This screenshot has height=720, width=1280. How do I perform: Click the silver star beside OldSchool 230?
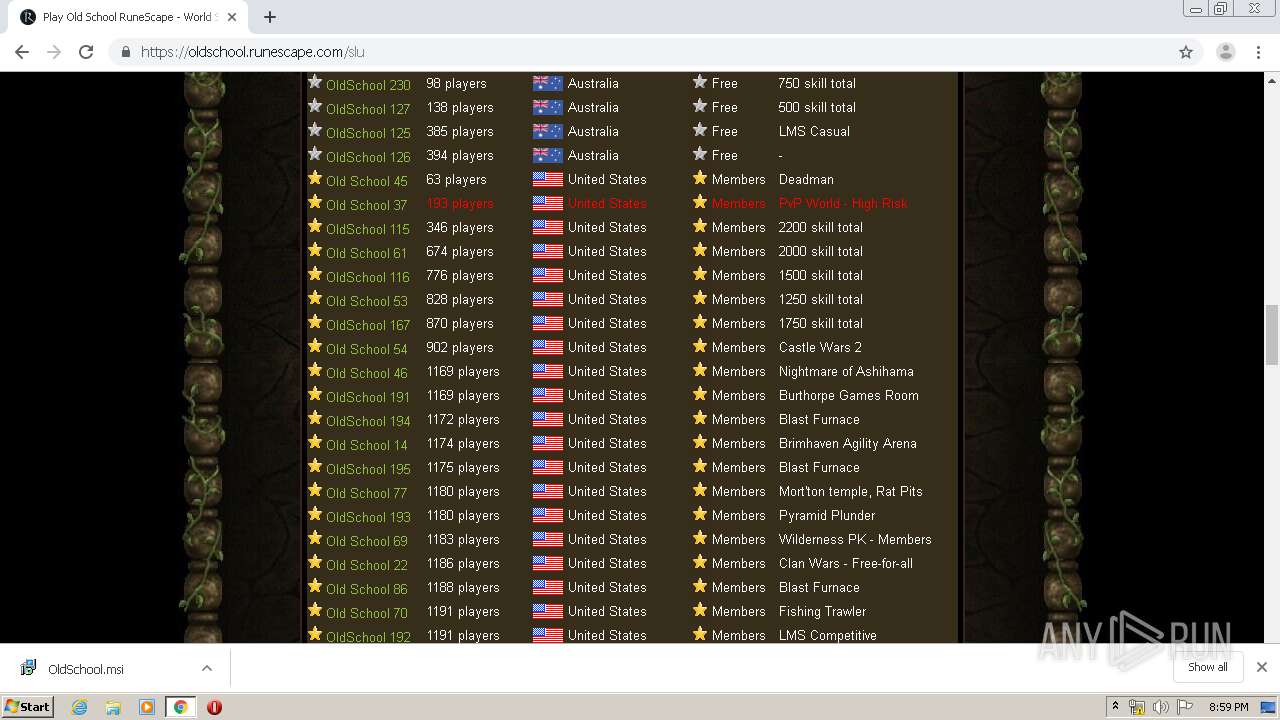coord(315,82)
